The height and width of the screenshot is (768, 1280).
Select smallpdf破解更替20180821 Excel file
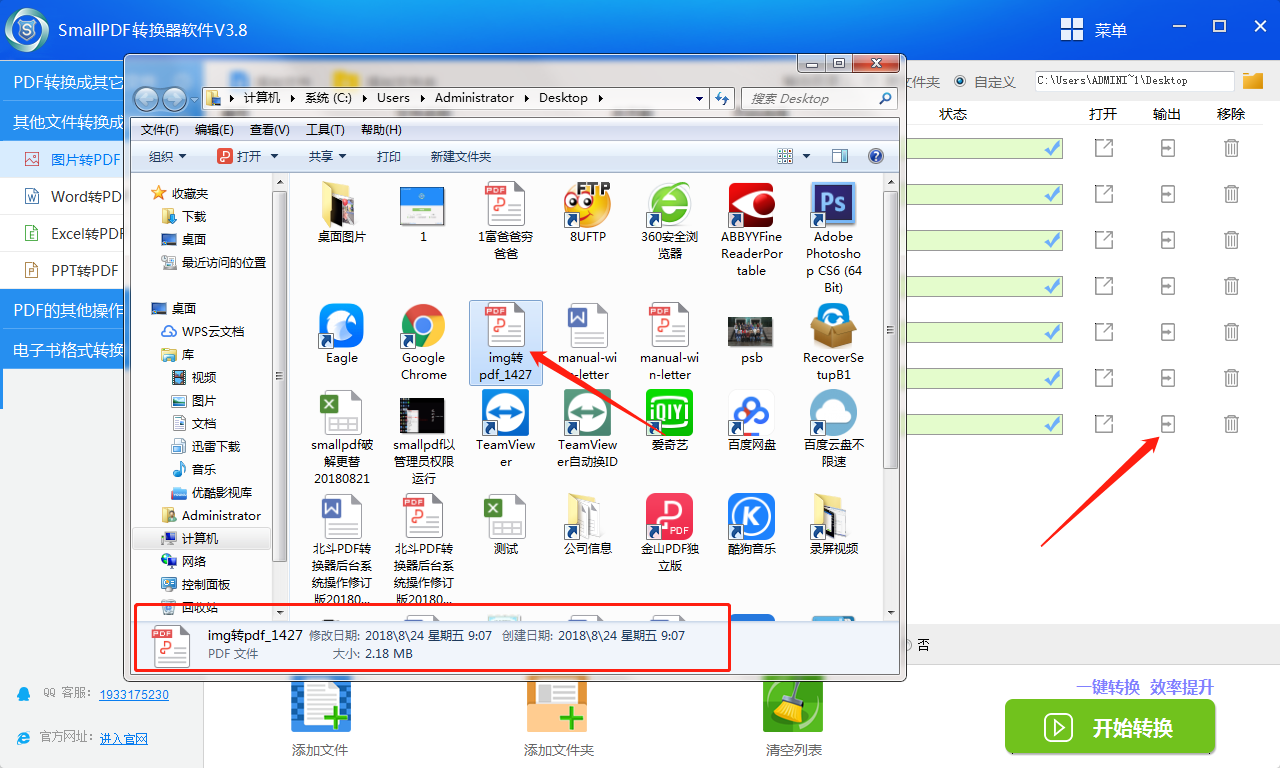tap(342, 438)
